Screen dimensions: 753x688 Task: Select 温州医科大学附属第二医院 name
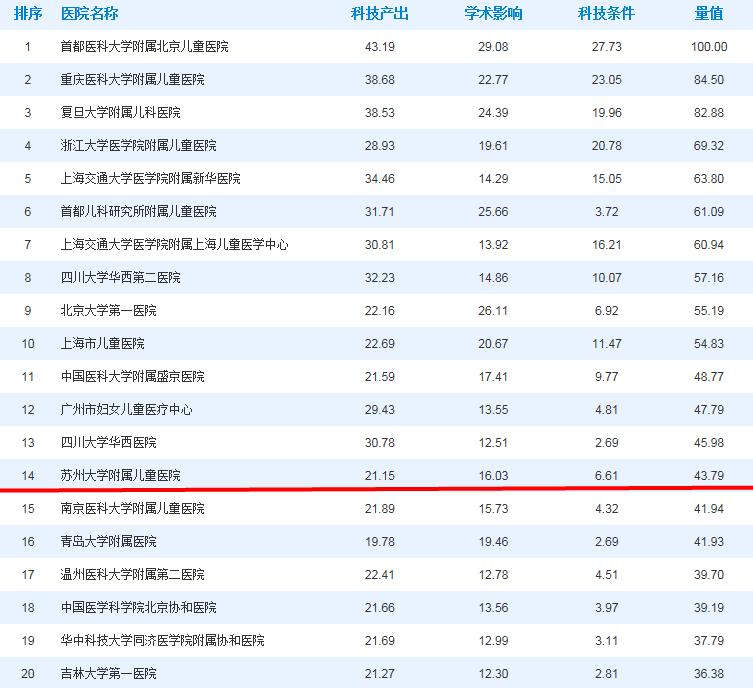(133, 575)
